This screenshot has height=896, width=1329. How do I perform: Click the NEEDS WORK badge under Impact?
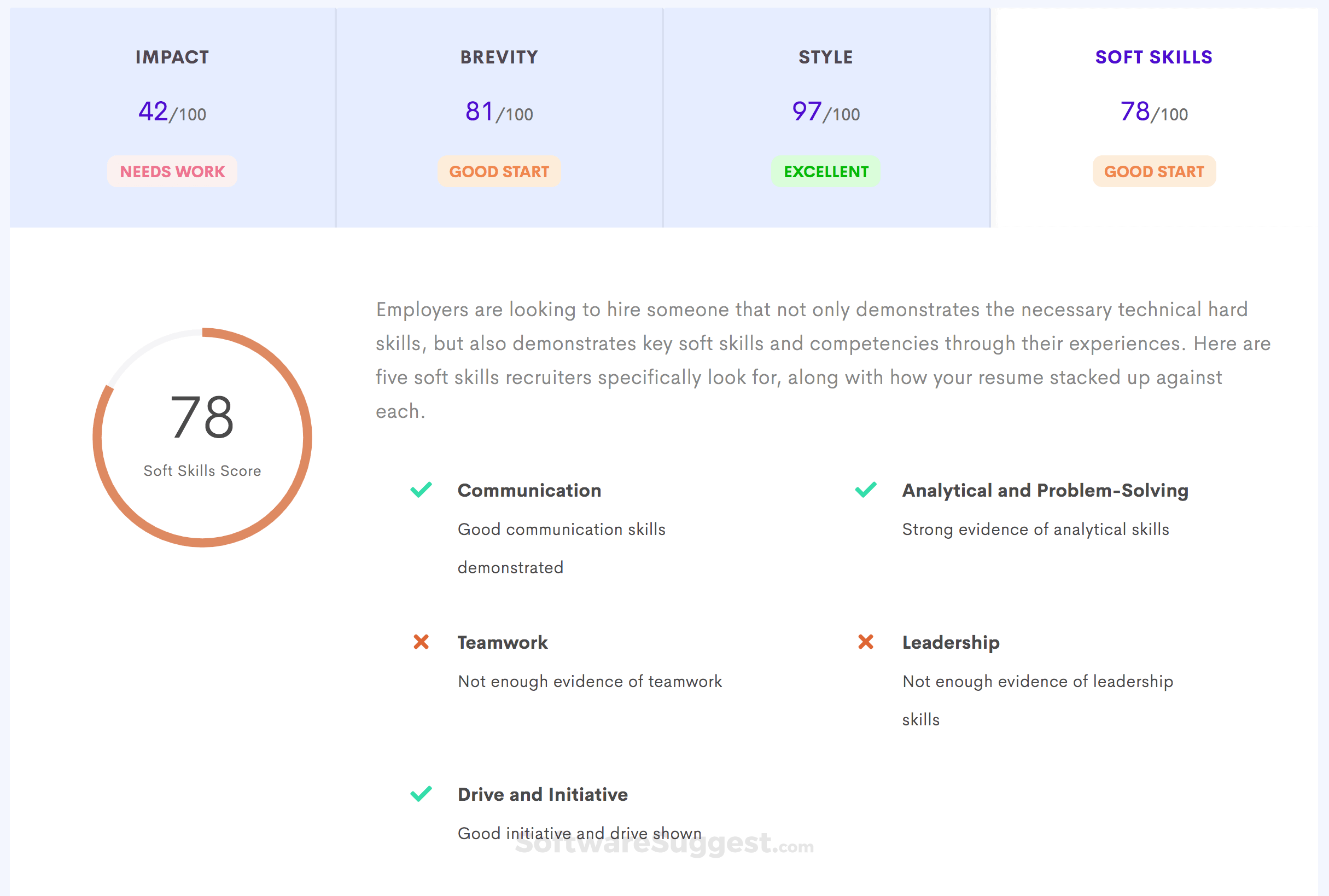coord(171,171)
